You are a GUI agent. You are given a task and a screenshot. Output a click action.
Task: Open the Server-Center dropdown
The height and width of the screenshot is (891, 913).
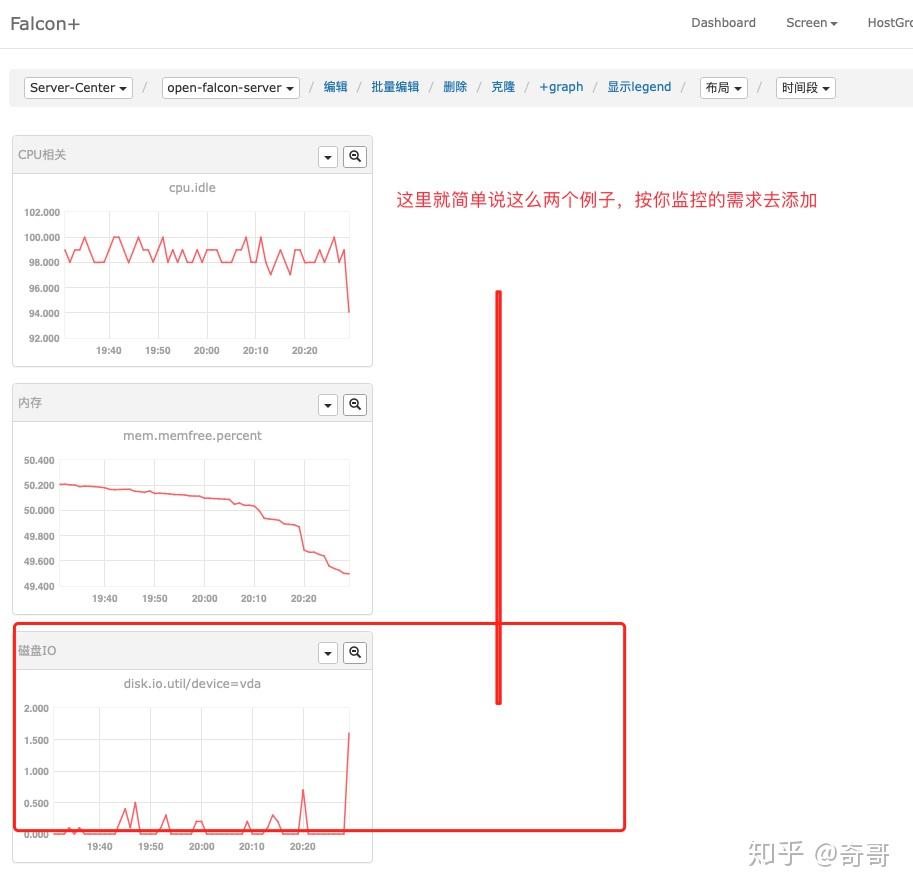tap(78, 87)
